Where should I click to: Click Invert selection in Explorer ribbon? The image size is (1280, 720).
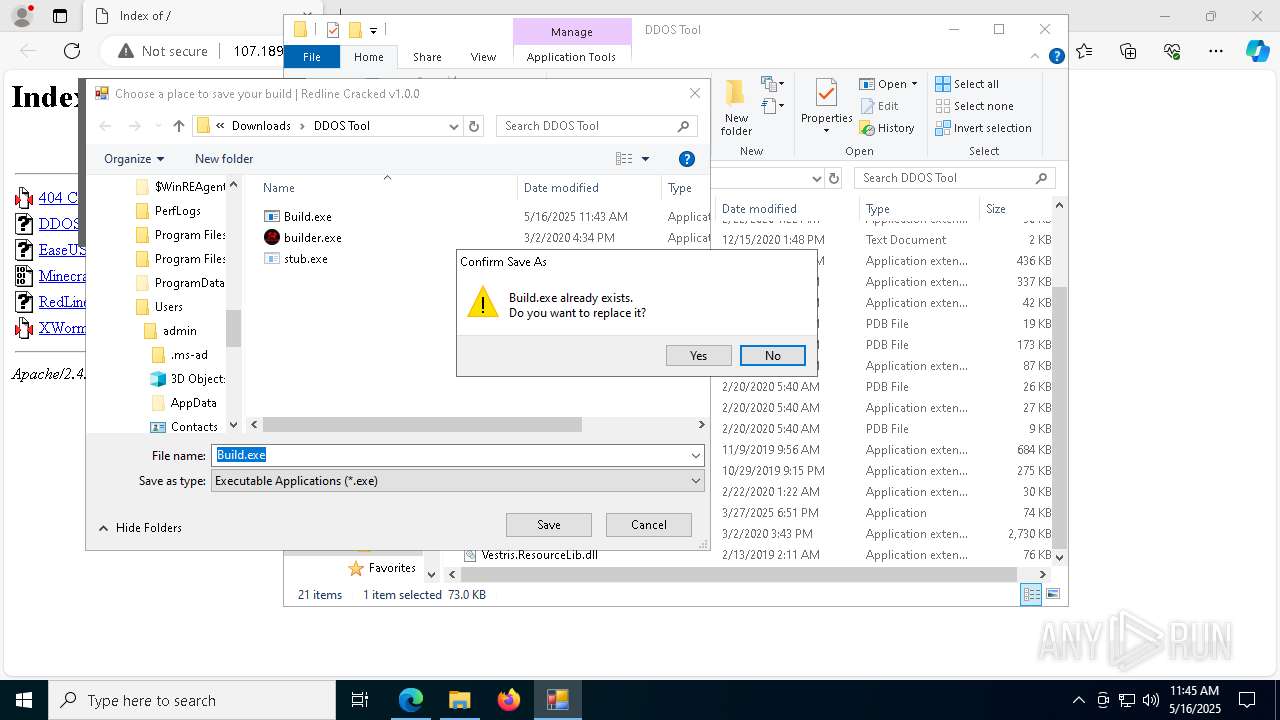(x=983, y=128)
